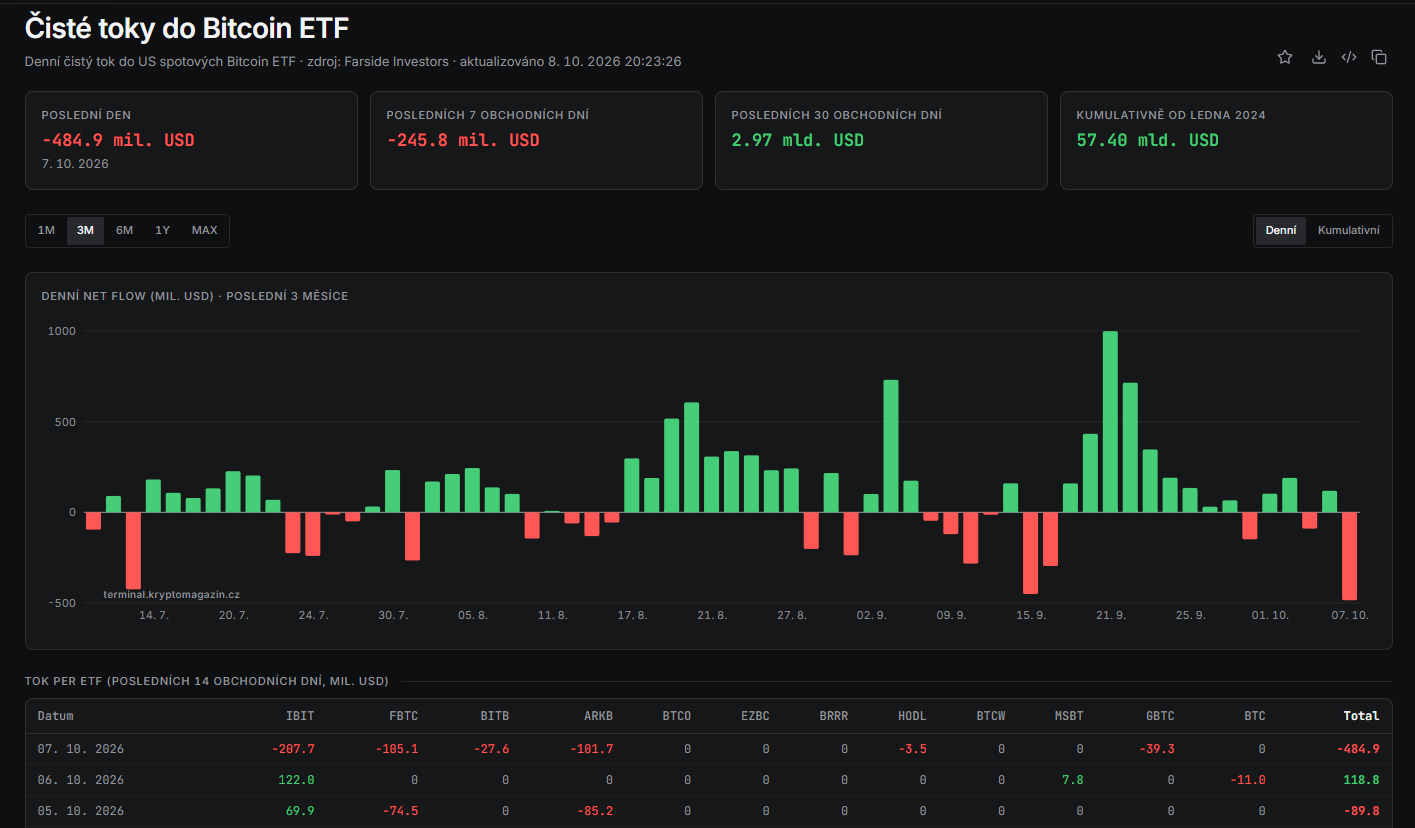Click the 57.40 mld. USD value
This screenshot has width=1415, height=828.
coord(1147,140)
